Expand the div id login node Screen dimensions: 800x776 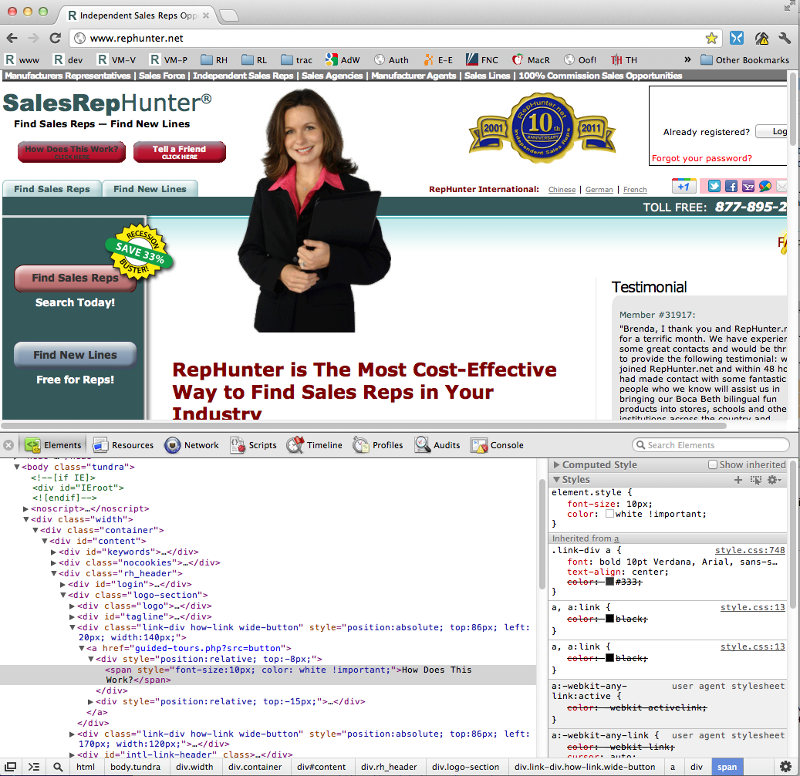(63, 584)
